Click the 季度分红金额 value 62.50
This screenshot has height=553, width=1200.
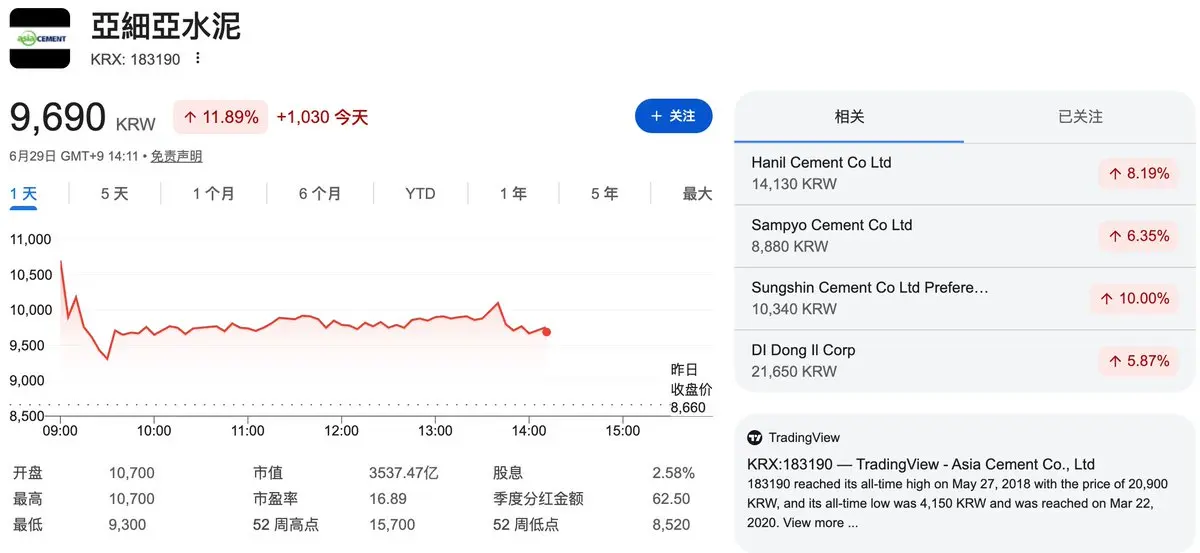pyautogui.click(x=671, y=498)
